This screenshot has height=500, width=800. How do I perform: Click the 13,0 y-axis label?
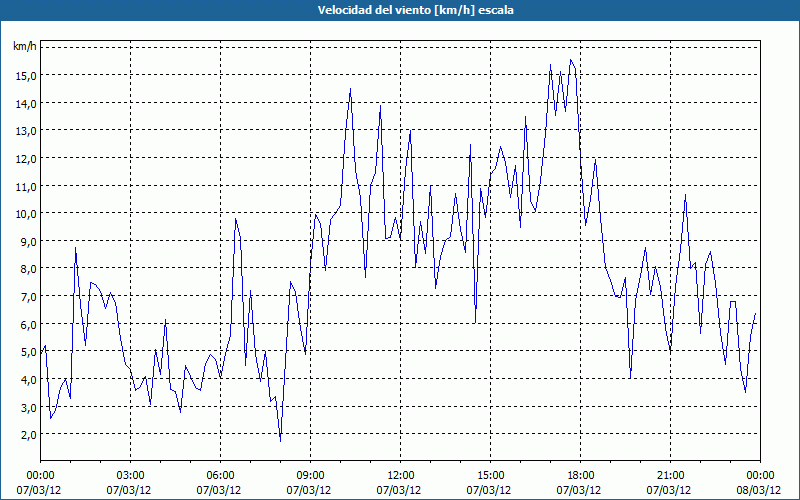click(26, 132)
